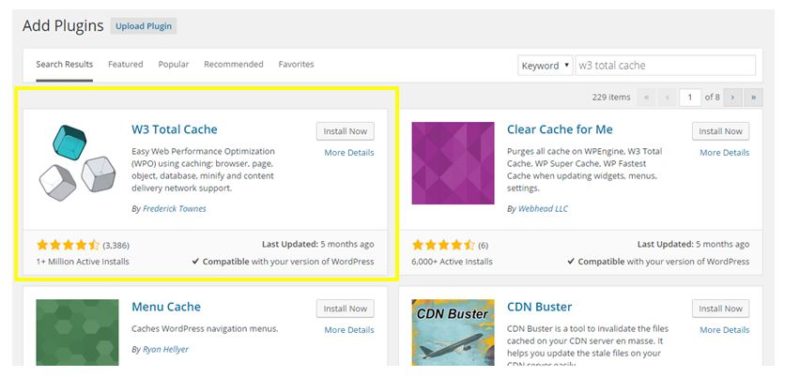The width and height of the screenshot is (800, 377).
Task: Click W3 Total Cache star rating
Action: click(68, 245)
